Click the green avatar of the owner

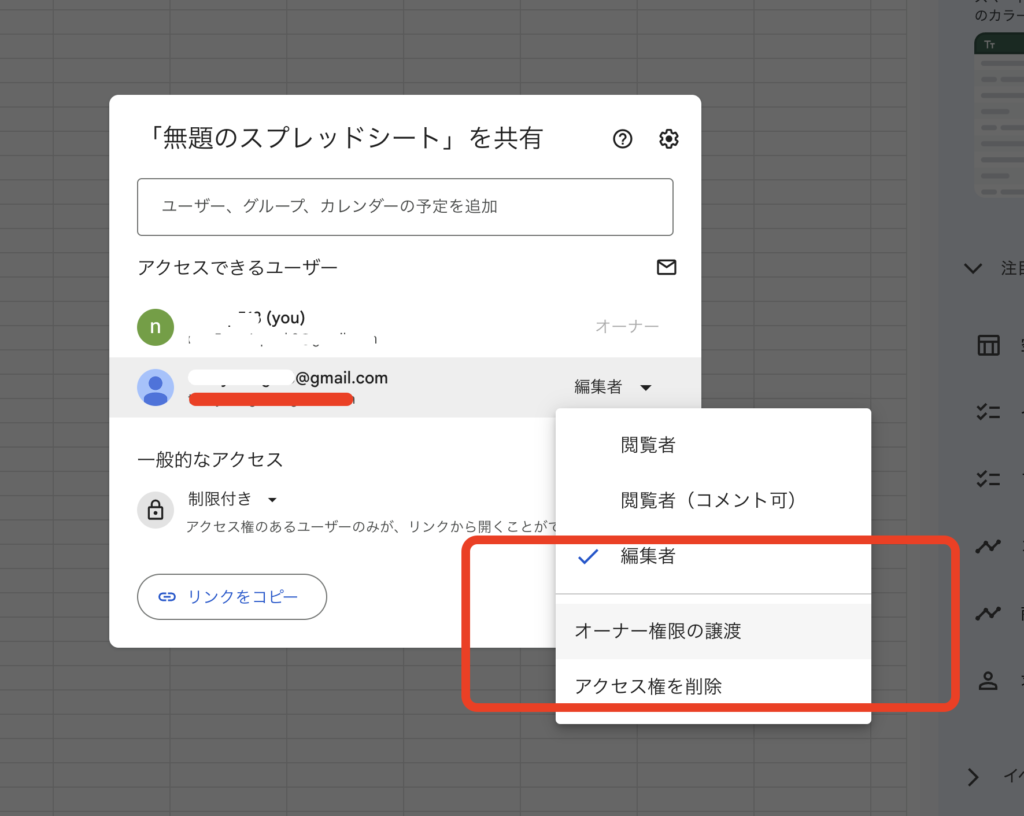coord(155,327)
